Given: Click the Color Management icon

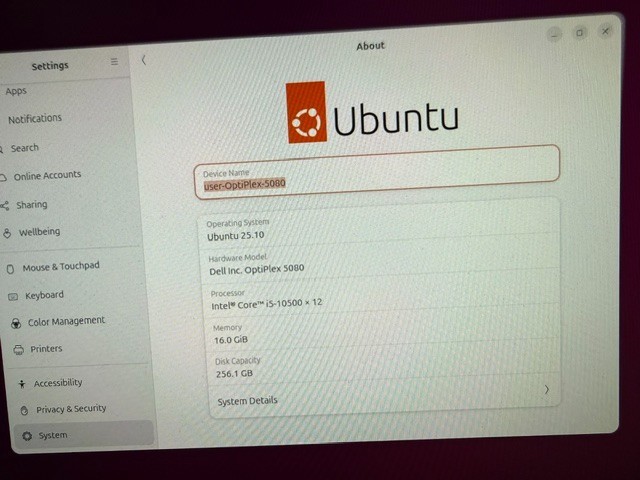Looking at the screenshot, I should point(16,324).
